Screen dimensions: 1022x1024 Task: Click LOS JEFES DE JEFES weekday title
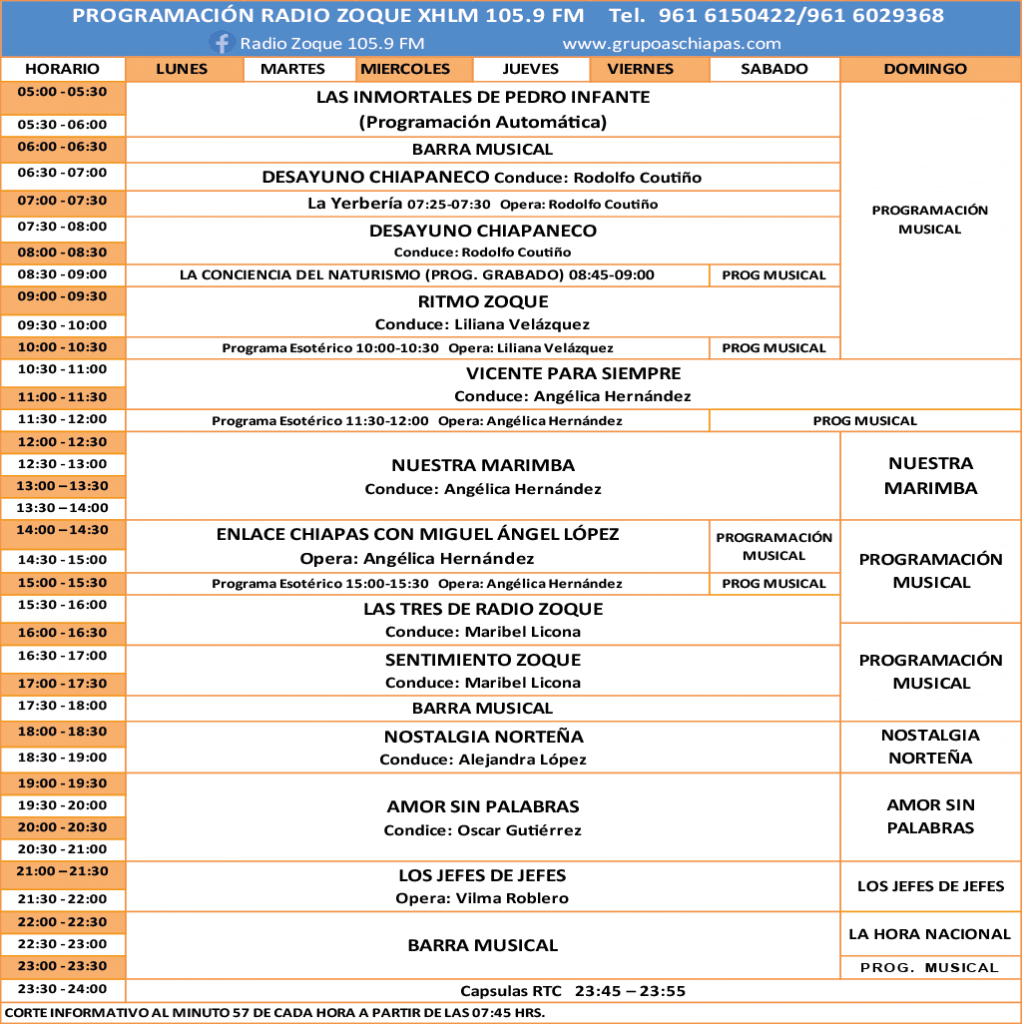pyautogui.click(x=483, y=876)
